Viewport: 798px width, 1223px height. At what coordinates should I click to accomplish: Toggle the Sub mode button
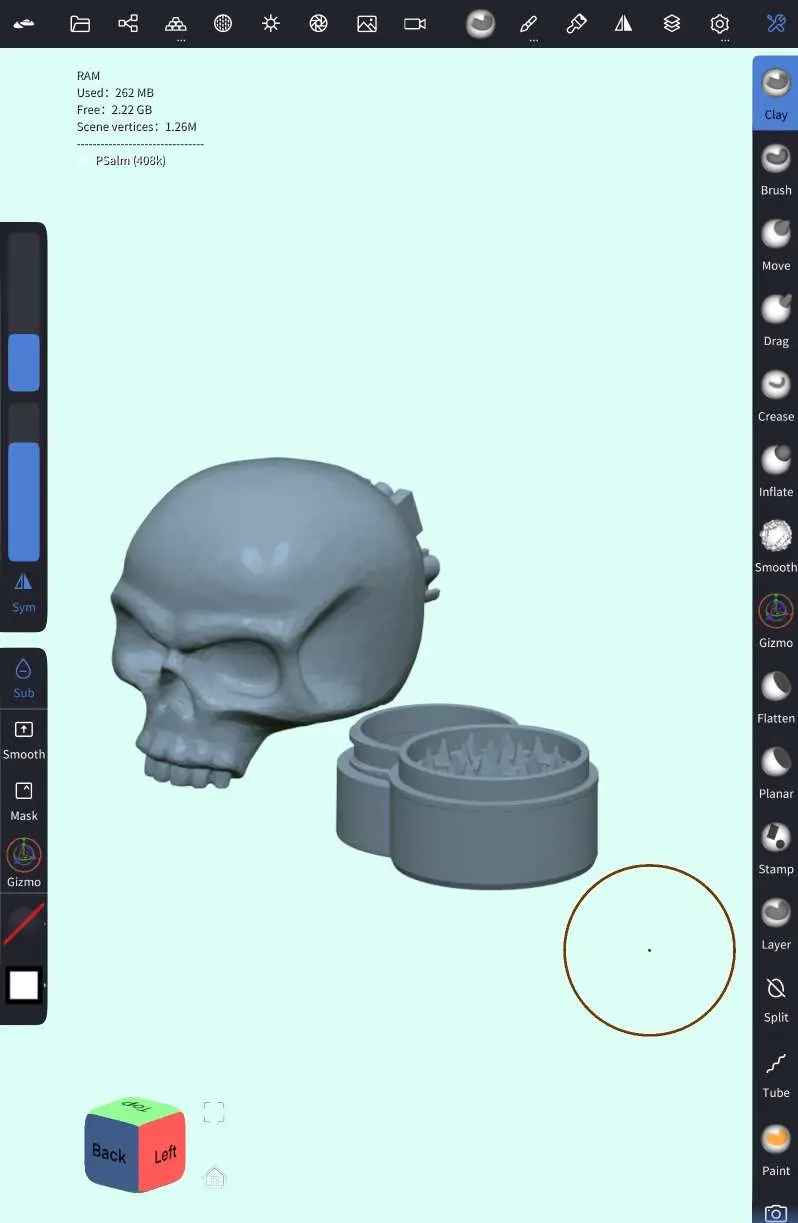pyautogui.click(x=24, y=678)
